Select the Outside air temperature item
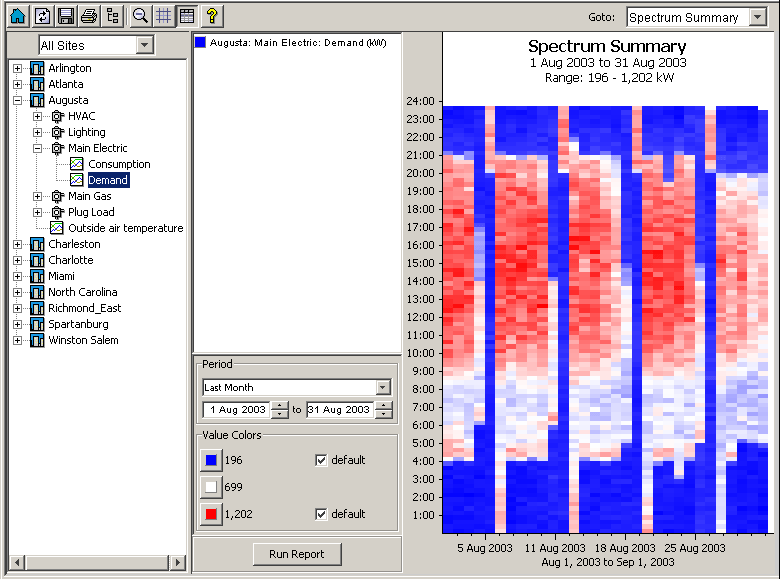780x579 pixels. tap(125, 228)
